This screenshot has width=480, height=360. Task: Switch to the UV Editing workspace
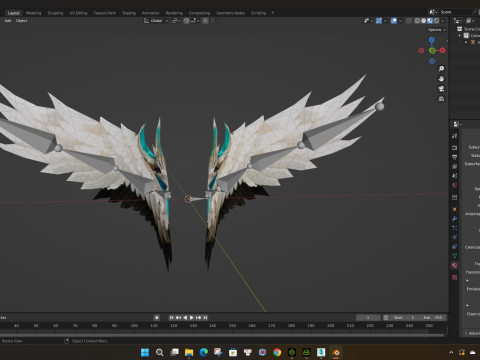(78, 13)
